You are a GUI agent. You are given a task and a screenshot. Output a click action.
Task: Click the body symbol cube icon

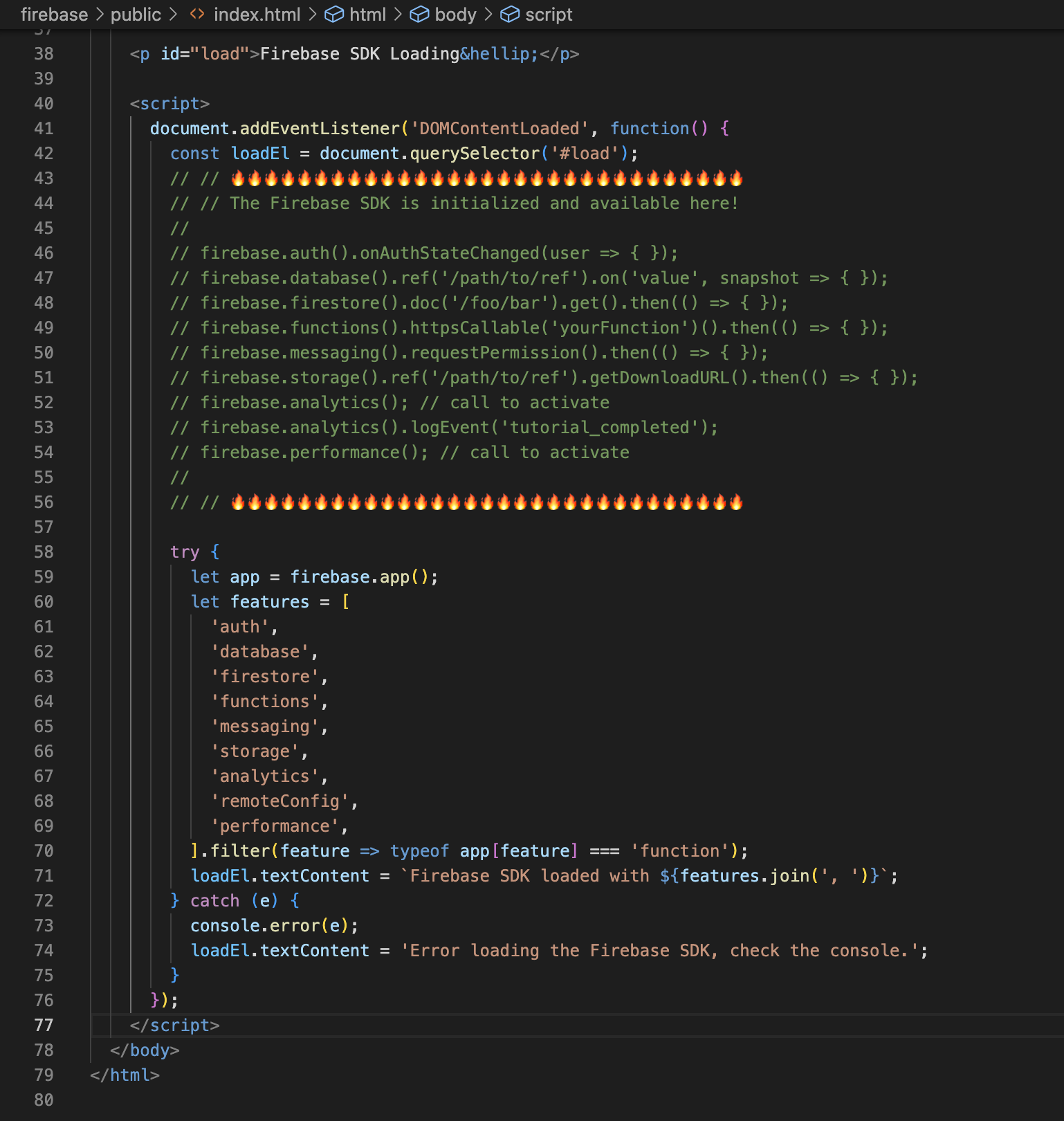point(419,15)
